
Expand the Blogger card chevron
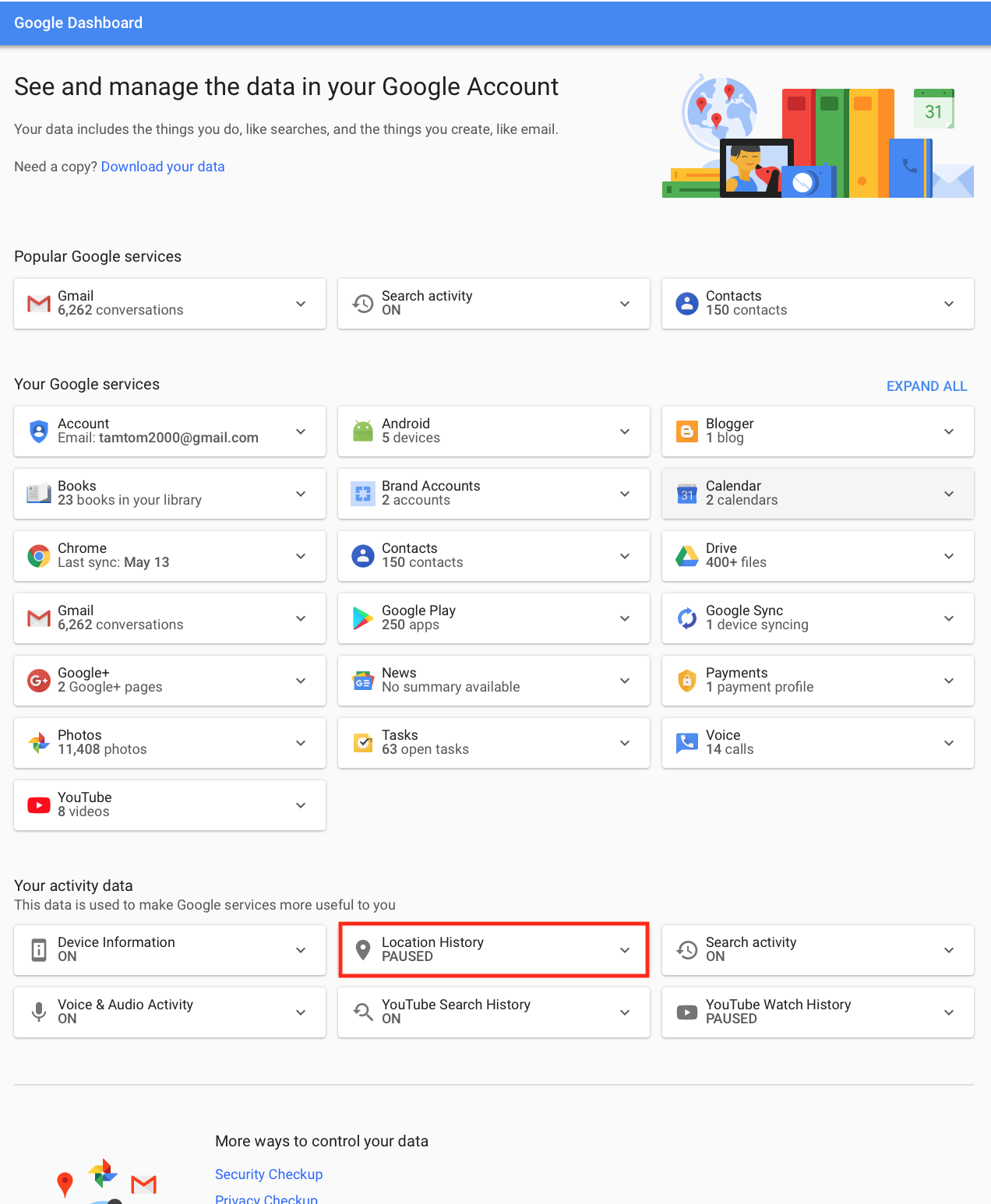pyautogui.click(x=949, y=431)
